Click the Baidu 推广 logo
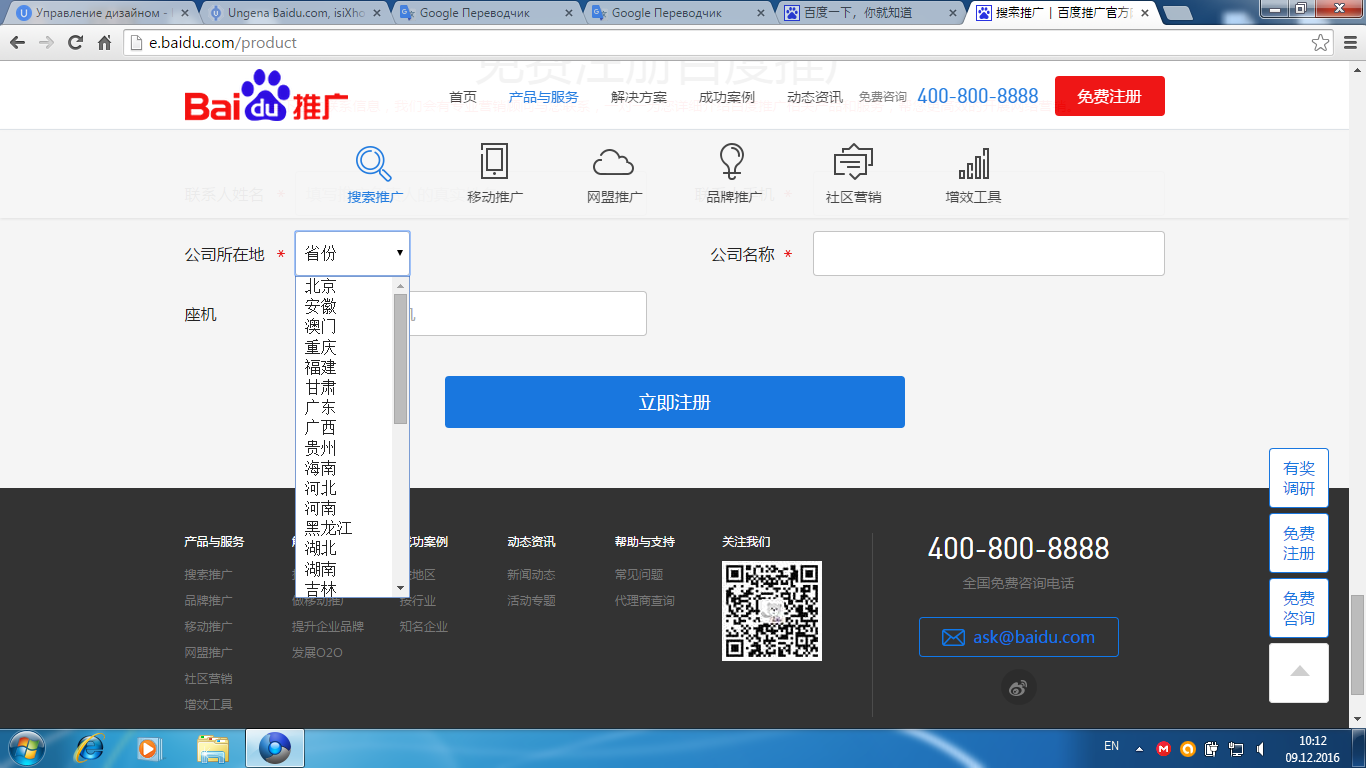The height and width of the screenshot is (768, 1366). [x=266, y=97]
